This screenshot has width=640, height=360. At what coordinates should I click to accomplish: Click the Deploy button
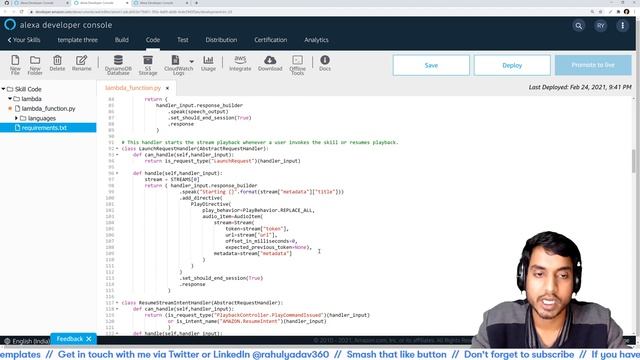click(512, 65)
